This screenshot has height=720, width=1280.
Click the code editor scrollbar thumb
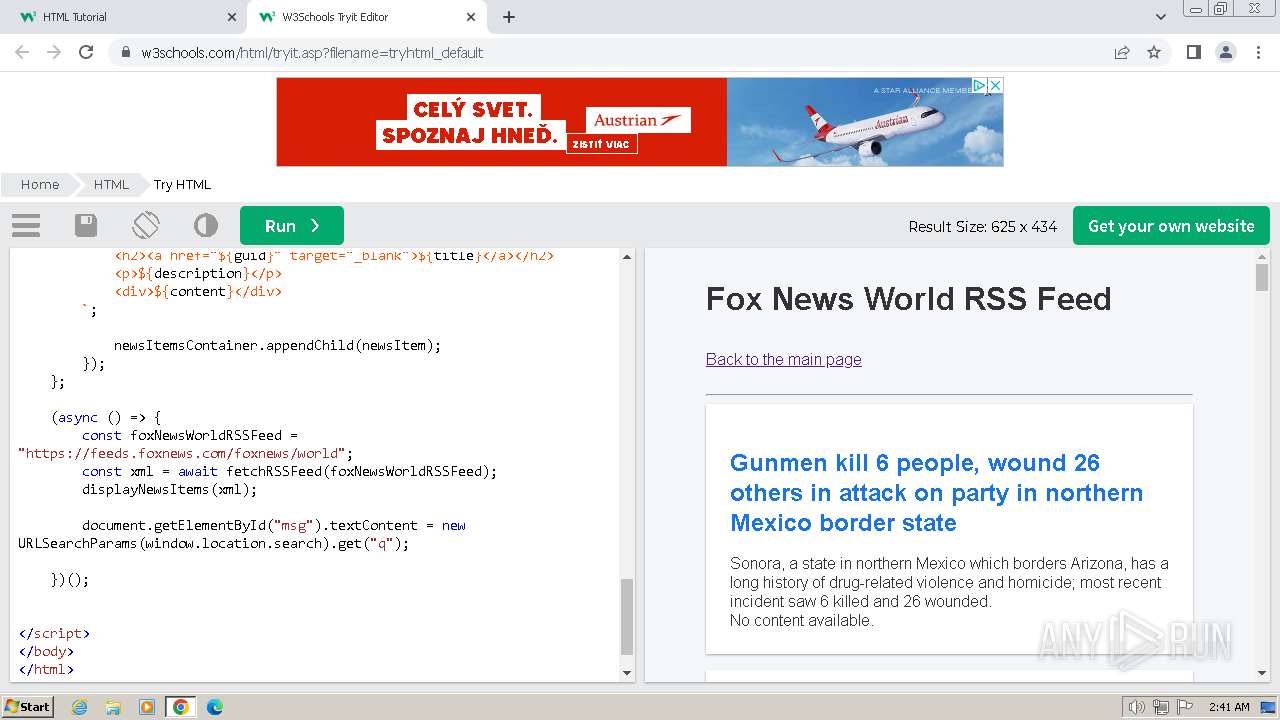[627, 616]
